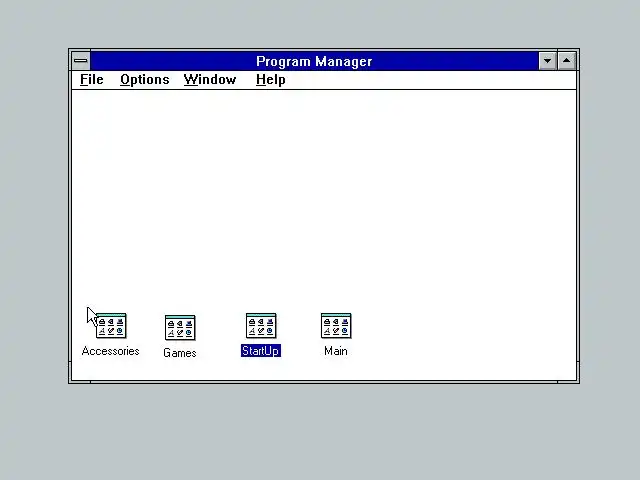Click the 'Accessories' label text
Image resolution: width=640 pixels, height=480 pixels.
[111, 351]
